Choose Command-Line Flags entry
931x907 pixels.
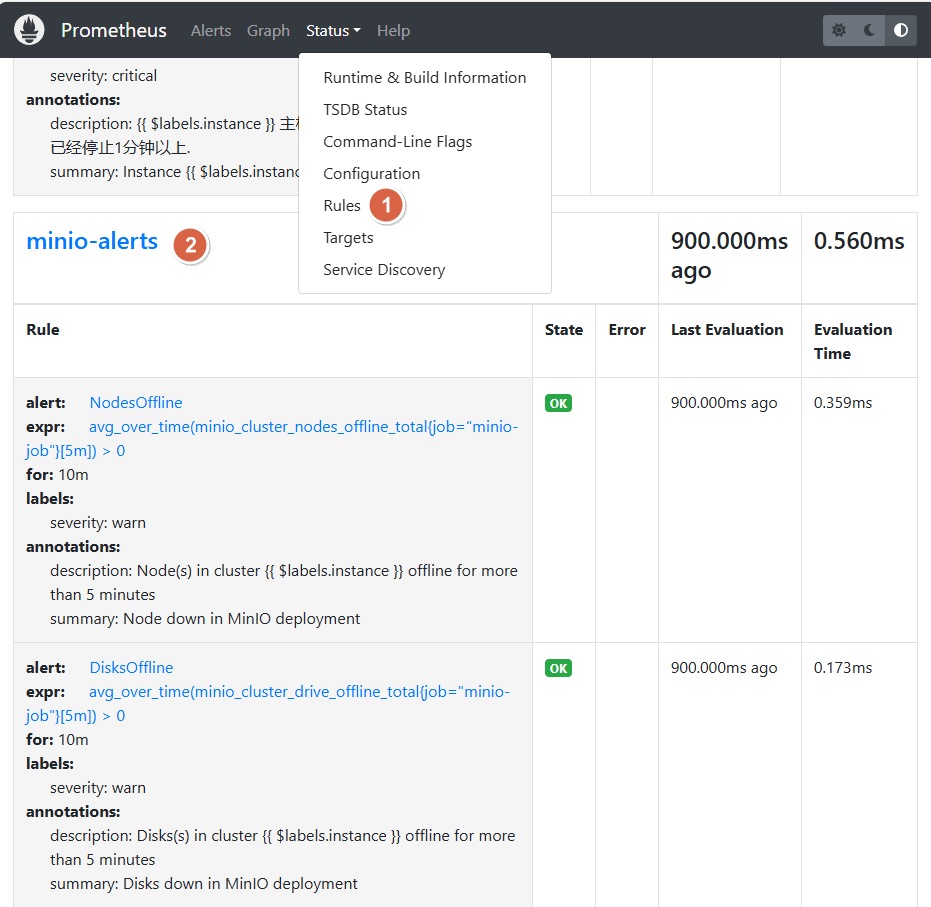point(425,142)
